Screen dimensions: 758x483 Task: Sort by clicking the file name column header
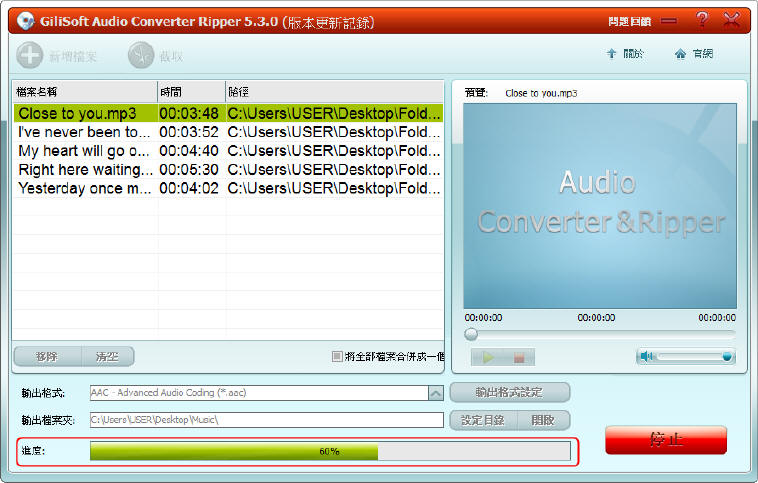(x=84, y=91)
